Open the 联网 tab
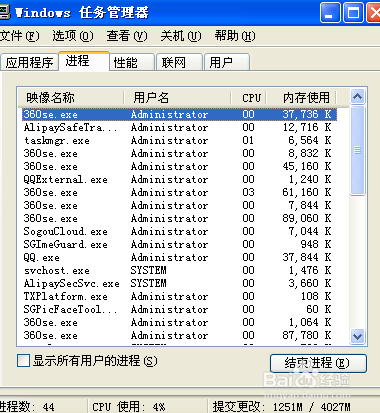The height and width of the screenshot is (413, 380). coord(179,62)
